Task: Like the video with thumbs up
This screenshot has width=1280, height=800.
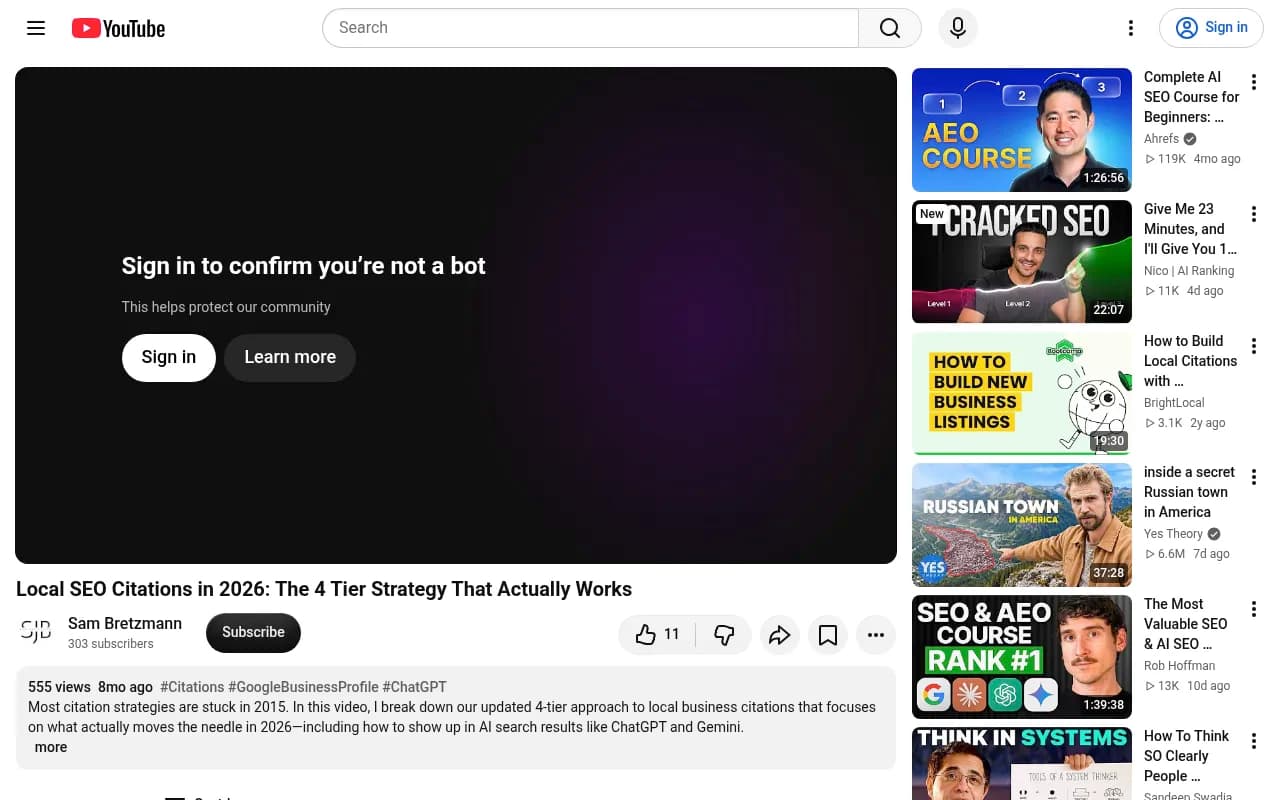Action: 658,634
